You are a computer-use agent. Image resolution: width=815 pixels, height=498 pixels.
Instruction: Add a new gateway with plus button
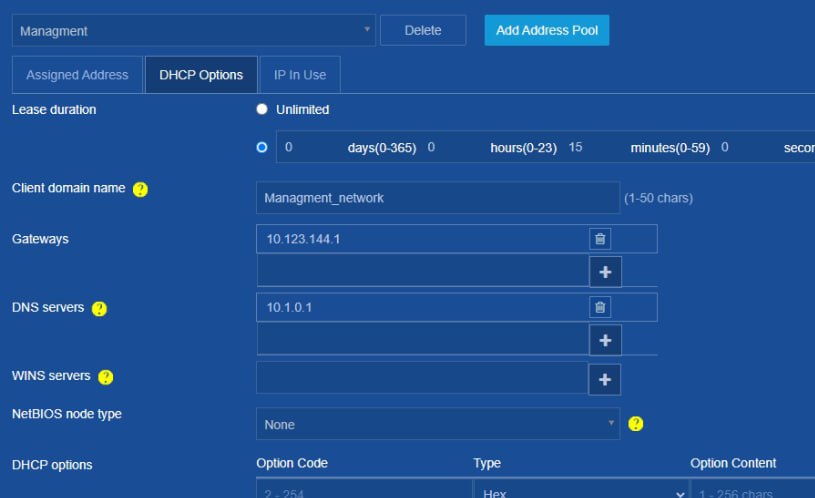point(605,272)
